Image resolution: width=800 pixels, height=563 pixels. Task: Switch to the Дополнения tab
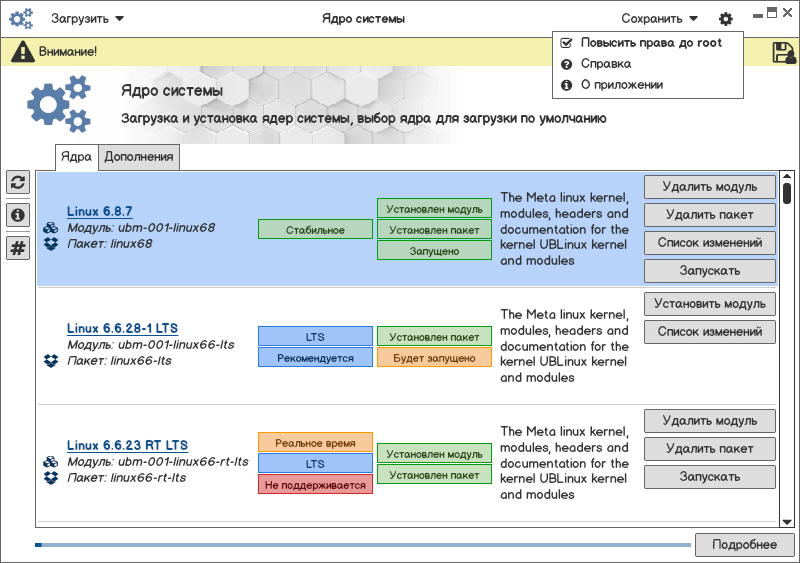point(139,157)
